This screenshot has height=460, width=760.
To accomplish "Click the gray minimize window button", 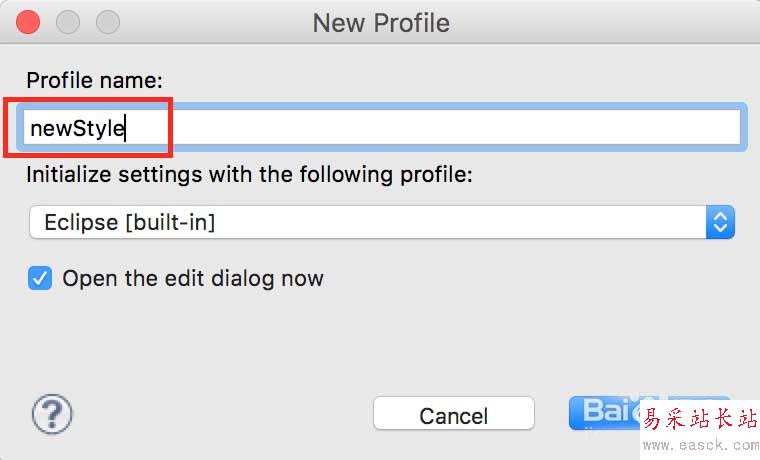I will (68, 21).
